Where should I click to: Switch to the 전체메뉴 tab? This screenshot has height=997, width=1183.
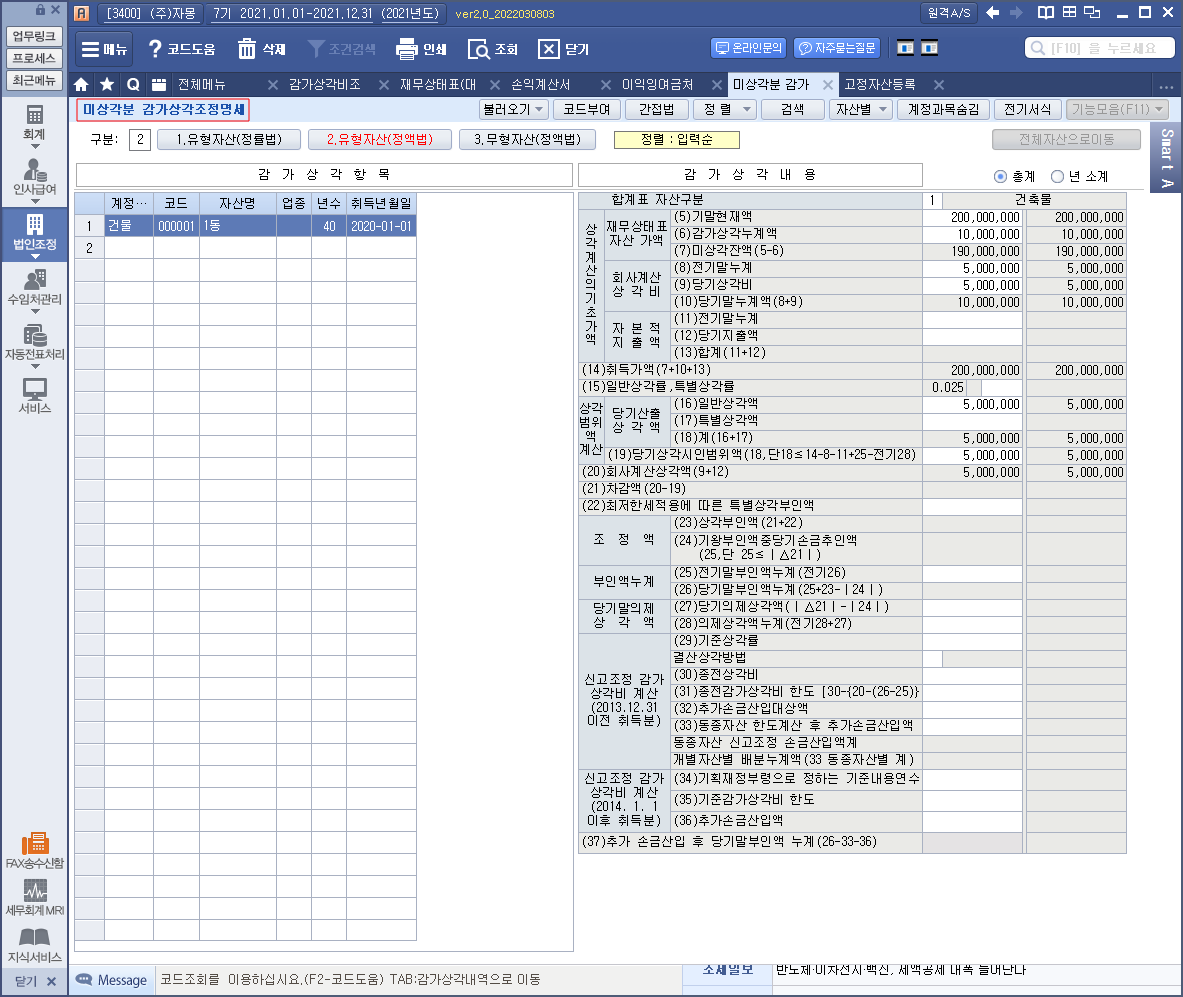201,85
